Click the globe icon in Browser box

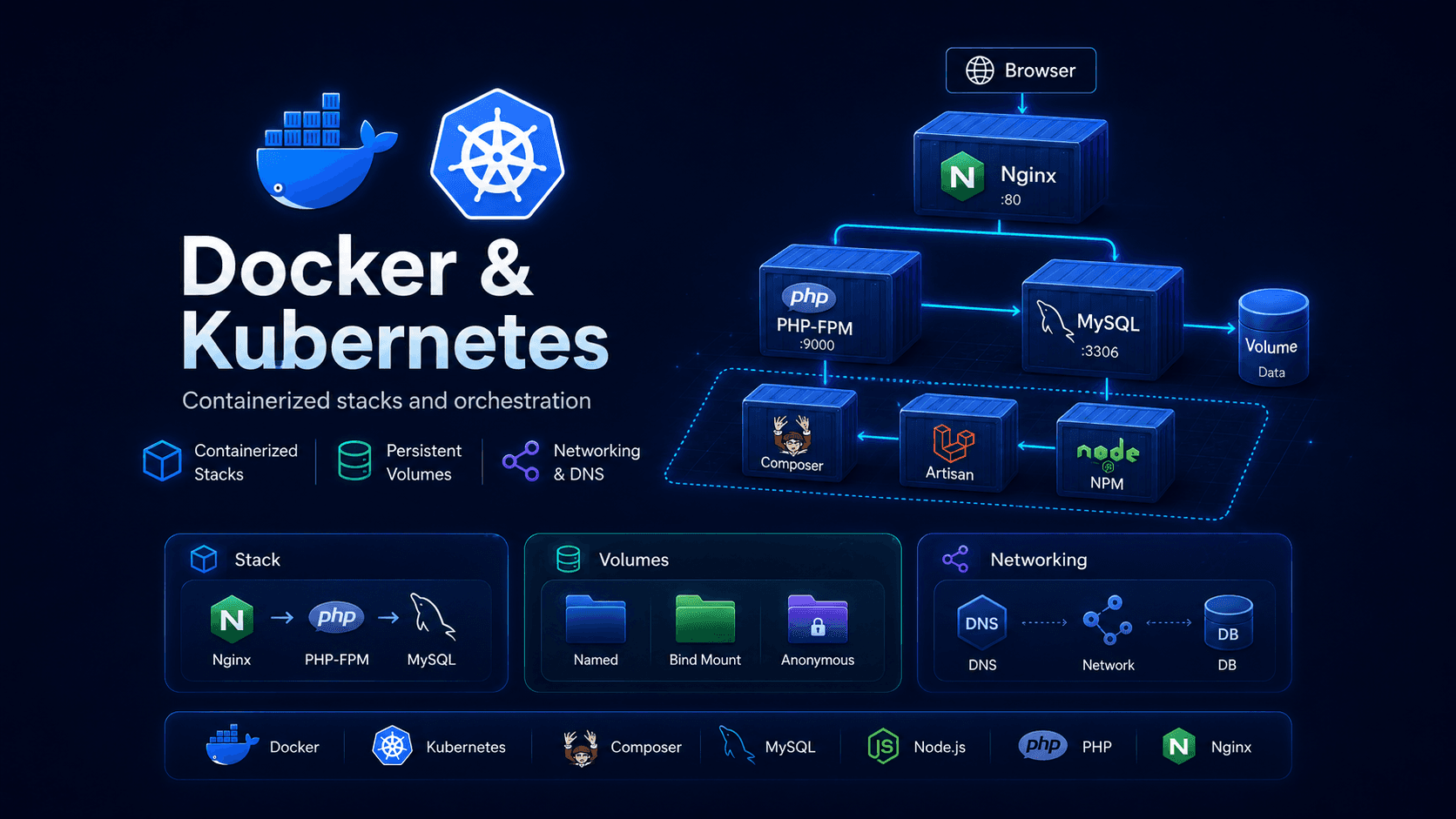980,70
